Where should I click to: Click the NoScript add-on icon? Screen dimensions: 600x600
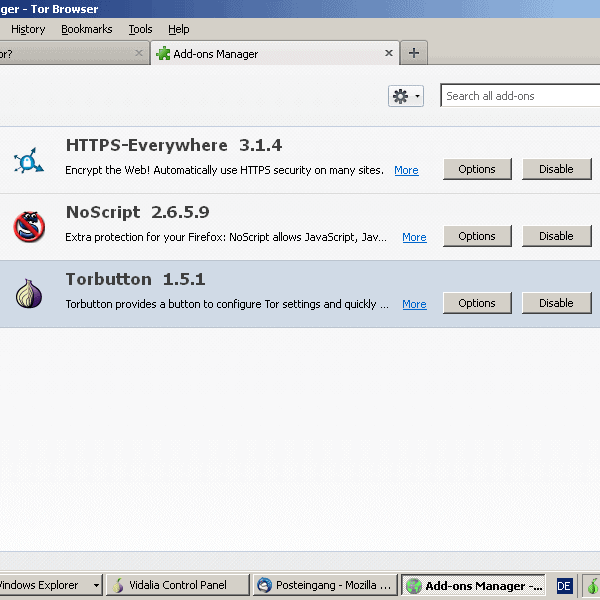(29, 227)
